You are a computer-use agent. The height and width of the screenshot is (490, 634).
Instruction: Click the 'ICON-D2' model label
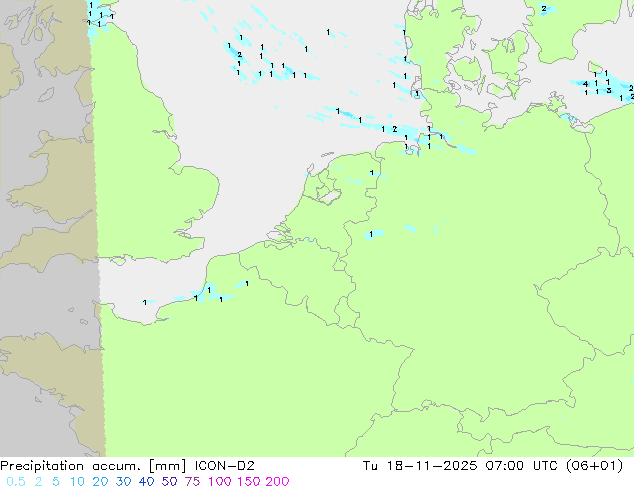(225, 466)
